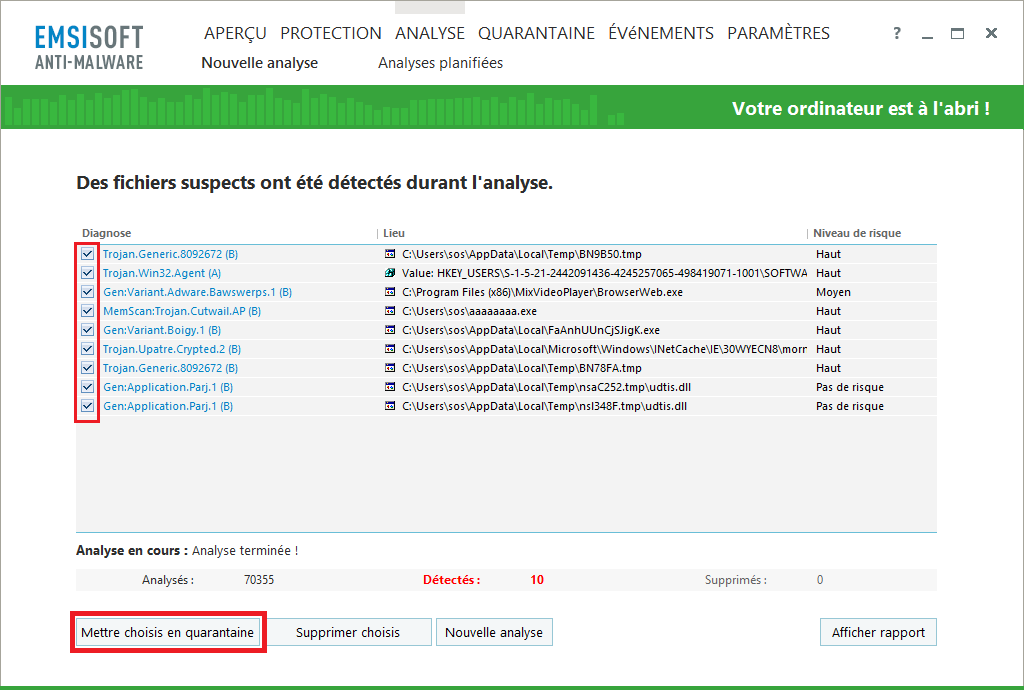Click the Emsisoft Anti-Malware logo
Image resolution: width=1024 pixels, height=690 pixels.
[89, 48]
